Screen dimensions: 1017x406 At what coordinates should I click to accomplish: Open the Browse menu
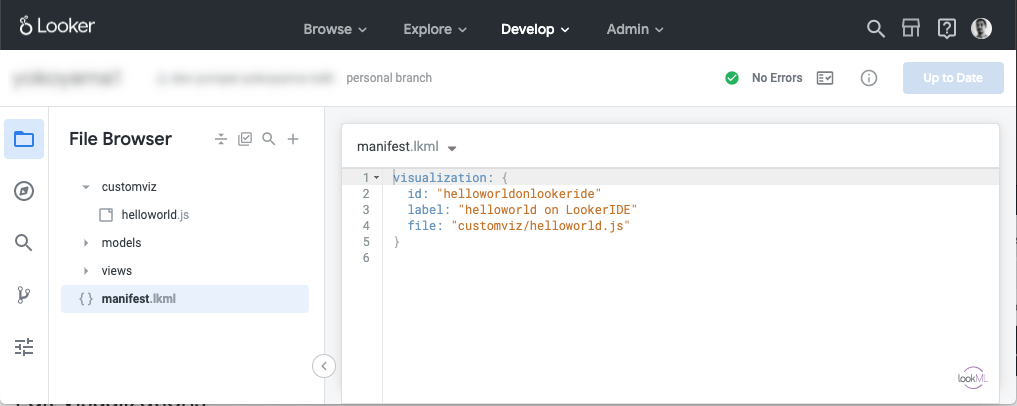(335, 29)
